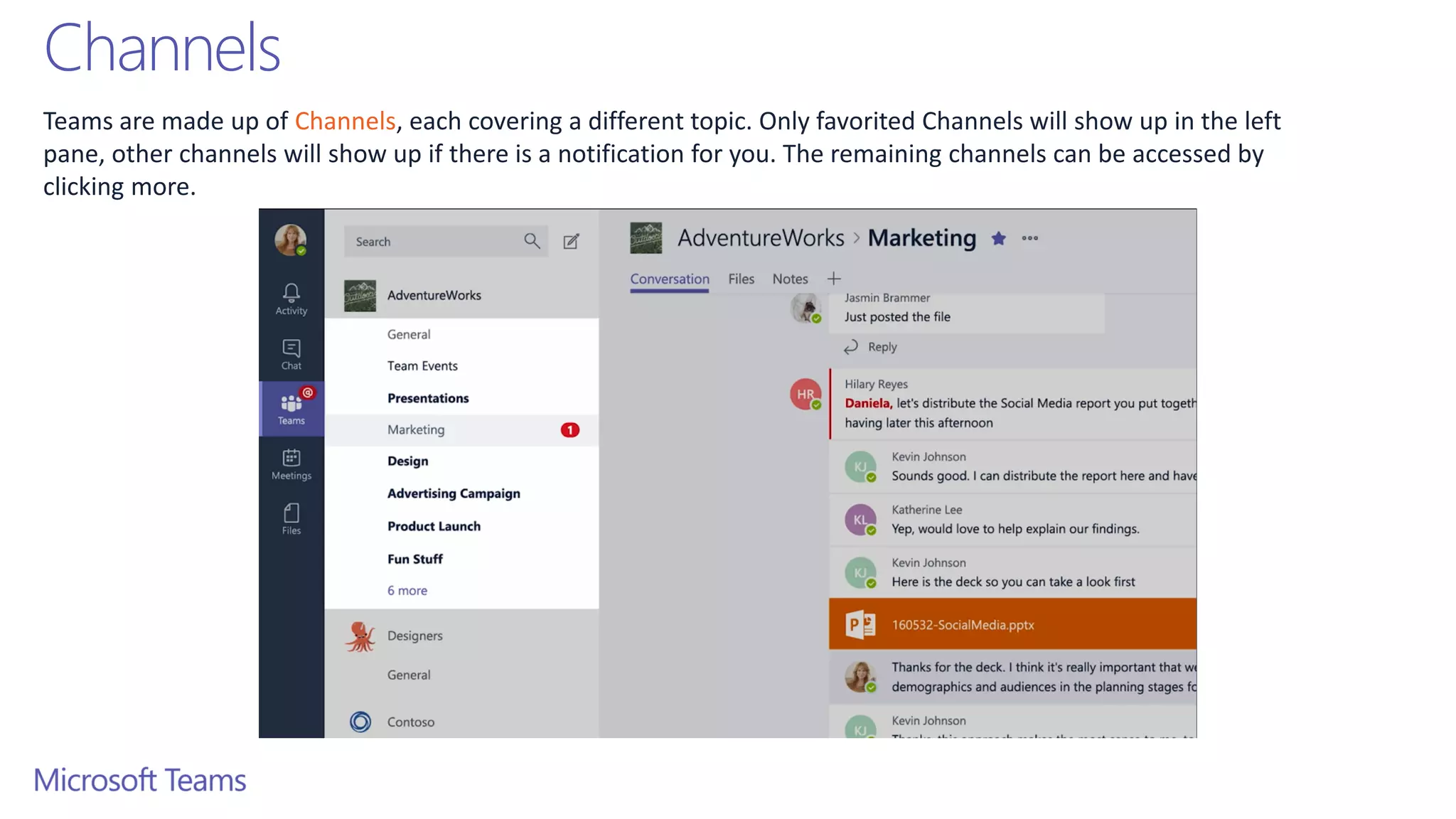
Task: Click "Just posted the file" message
Action: pyautogui.click(x=897, y=317)
